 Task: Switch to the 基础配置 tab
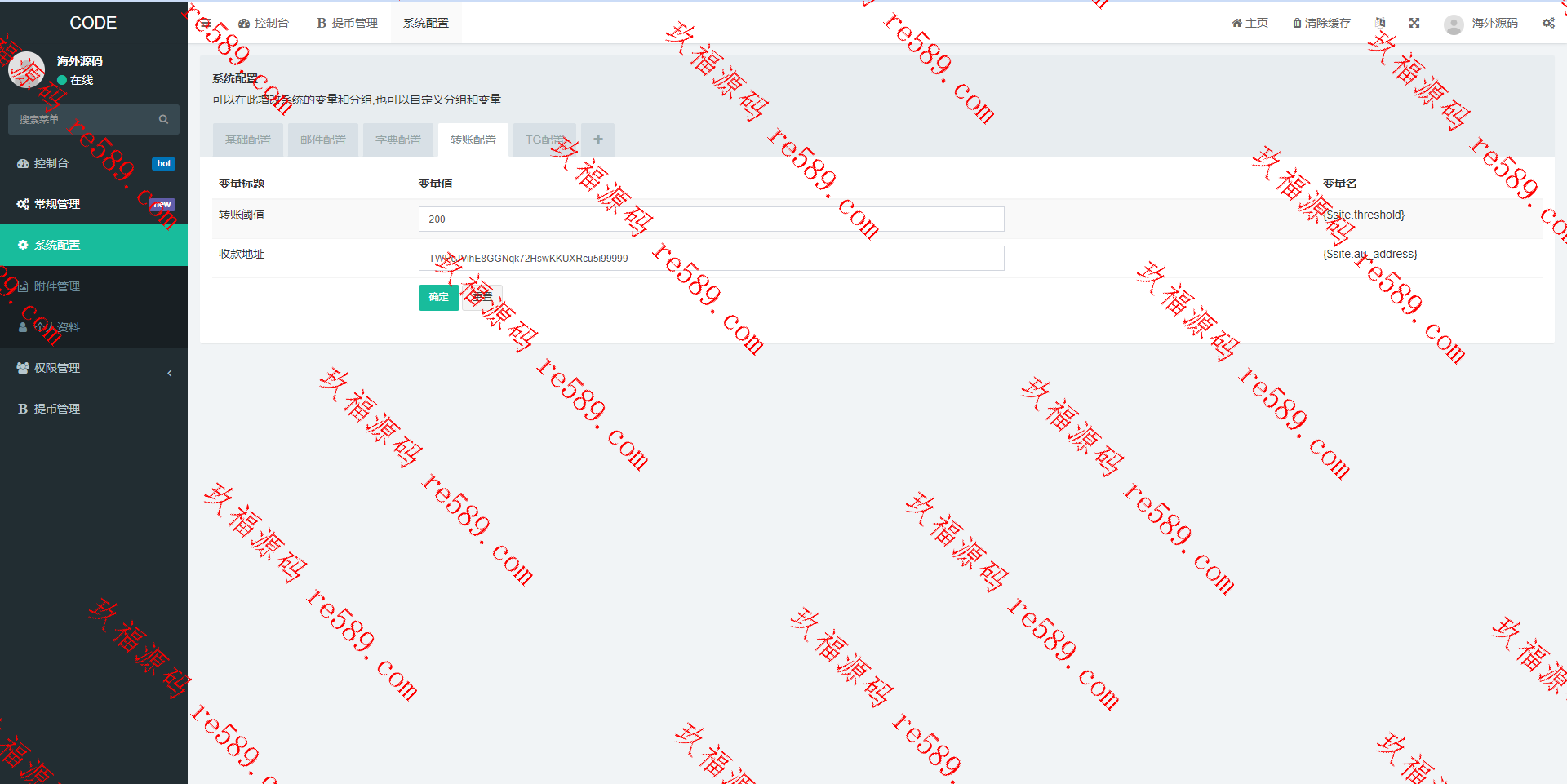(x=248, y=140)
